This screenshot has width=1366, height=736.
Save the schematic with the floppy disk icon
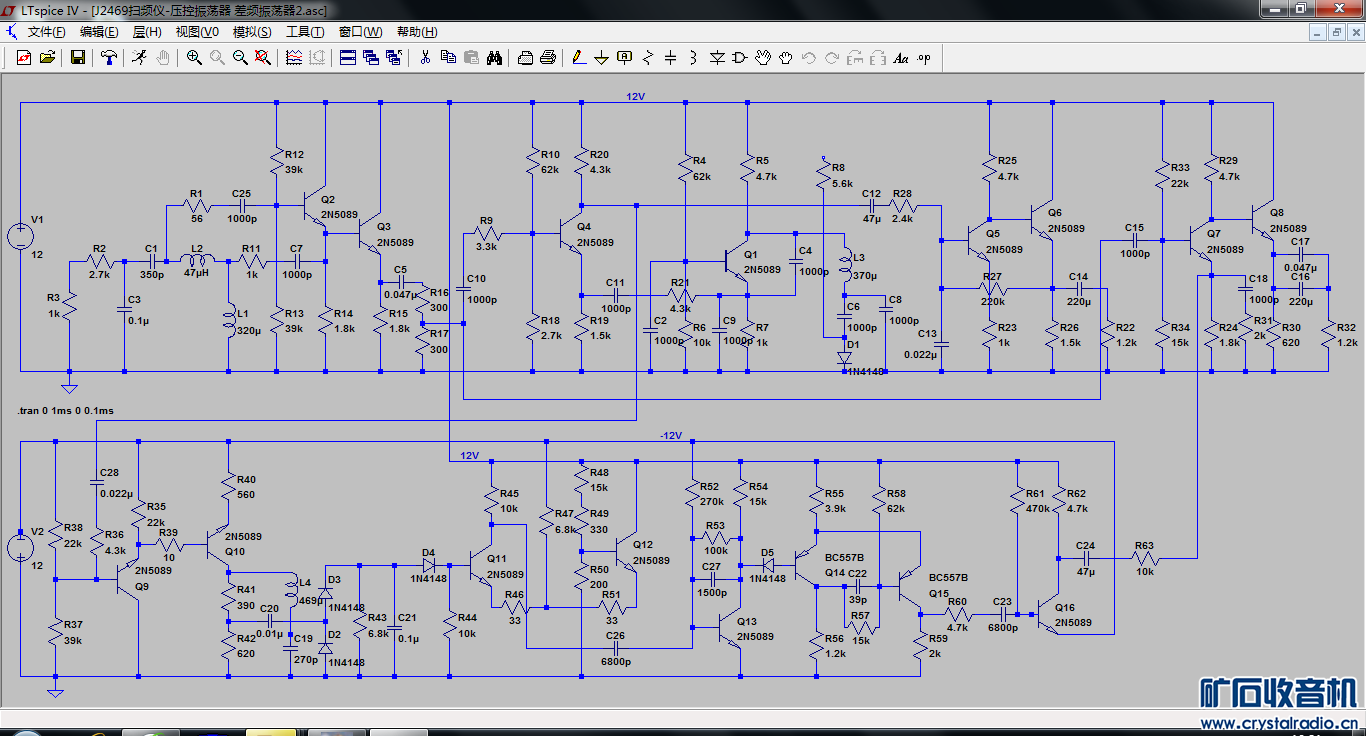[x=78, y=58]
